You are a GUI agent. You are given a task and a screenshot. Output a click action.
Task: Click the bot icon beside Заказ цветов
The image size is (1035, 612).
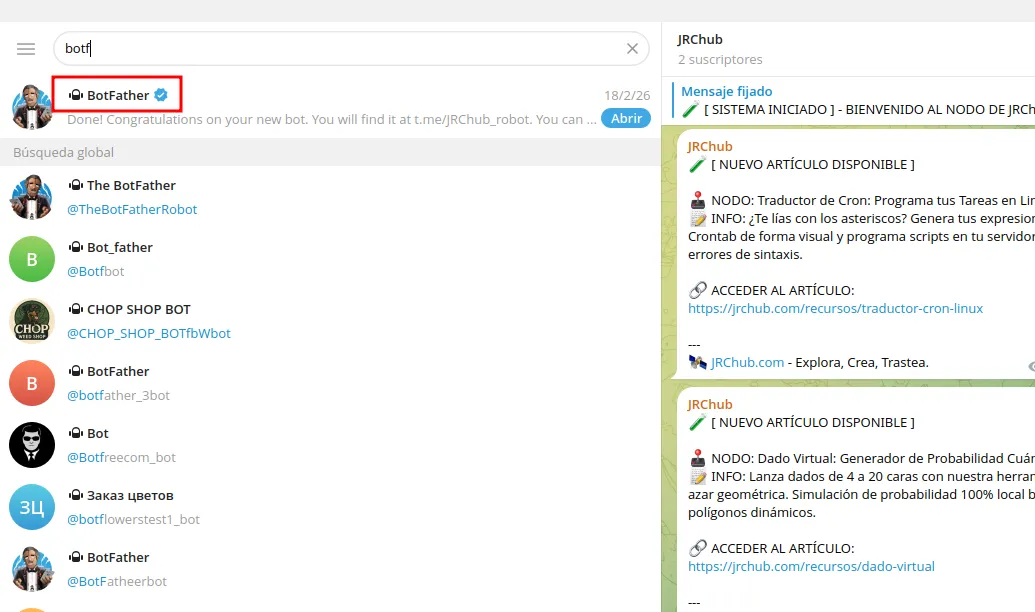pos(76,496)
